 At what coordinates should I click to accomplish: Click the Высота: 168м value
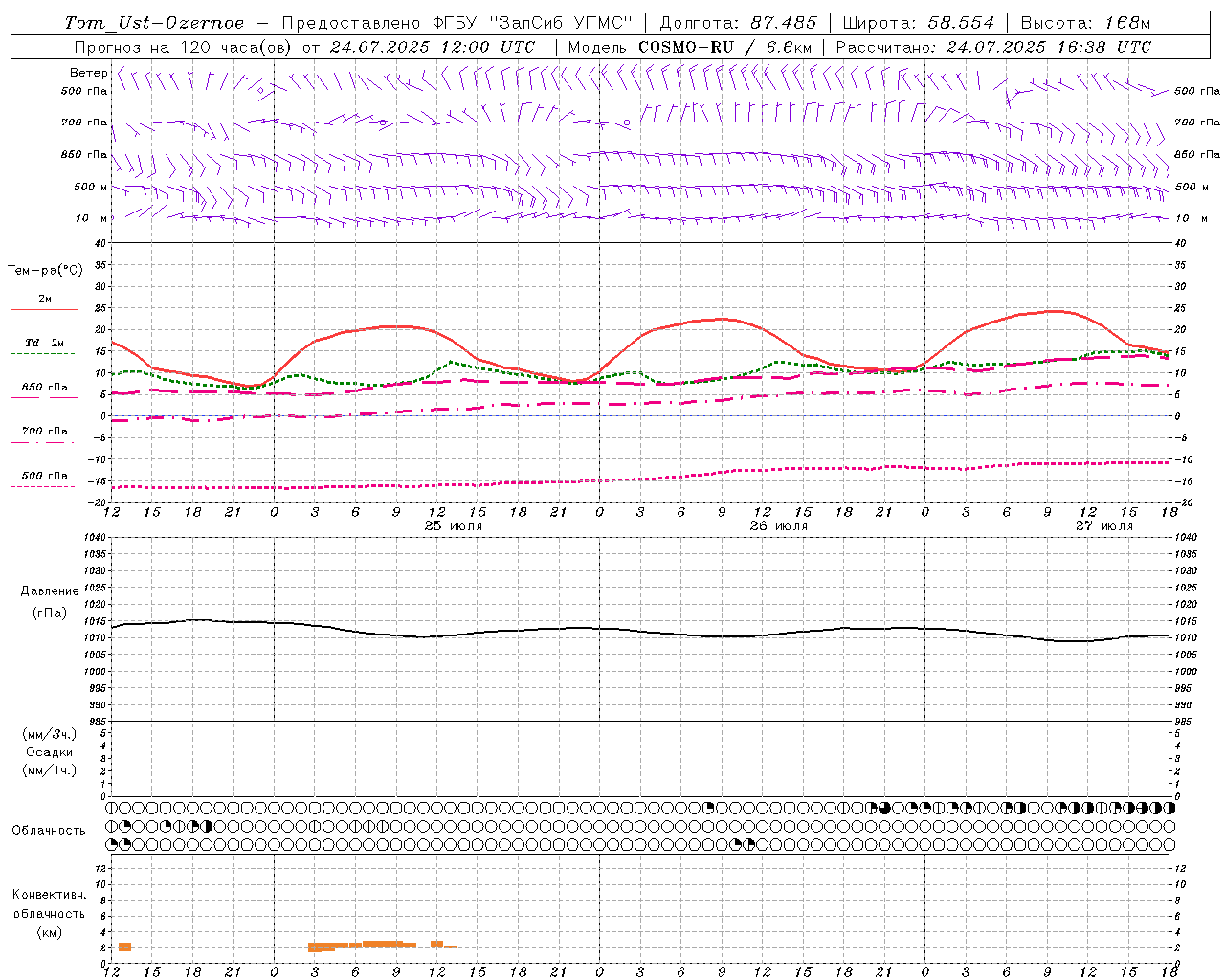(1085, 23)
